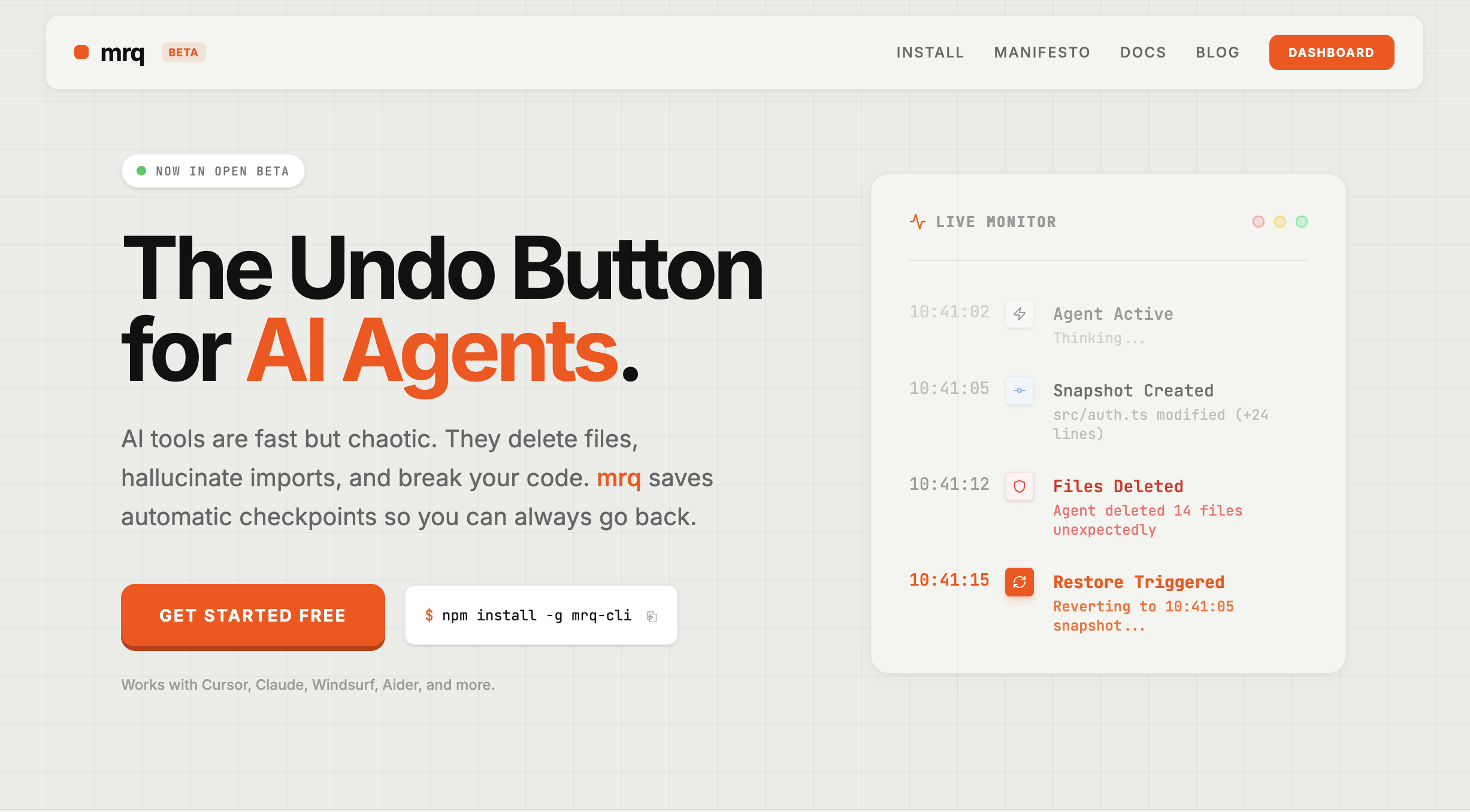Click the shield icon next to Files Deleted

(1019, 487)
